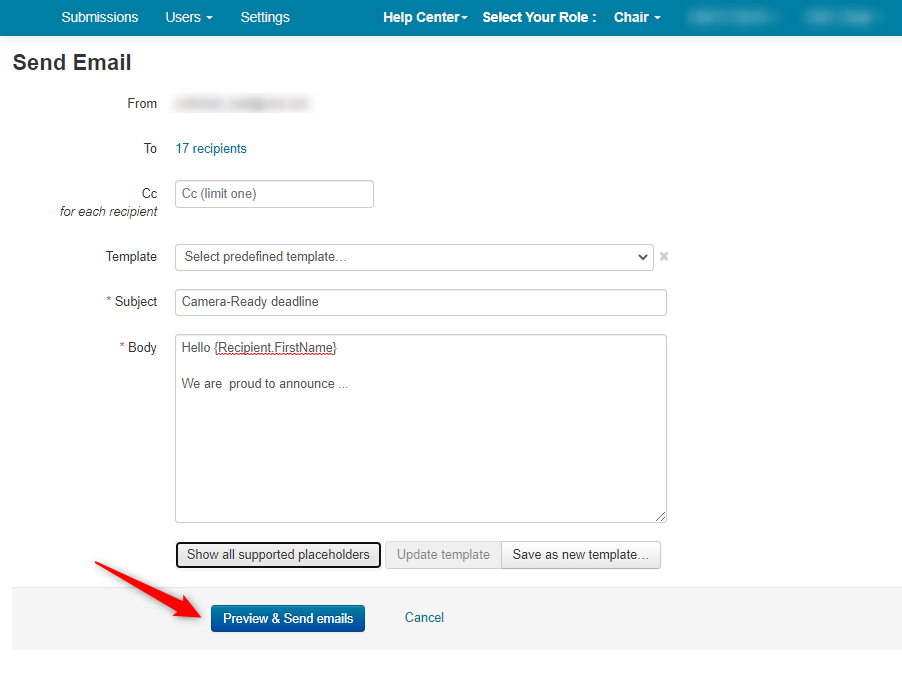Image resolution: width=902 pixels, height=675 pixels.
Task: Click the From label
Action: point(142,104)
